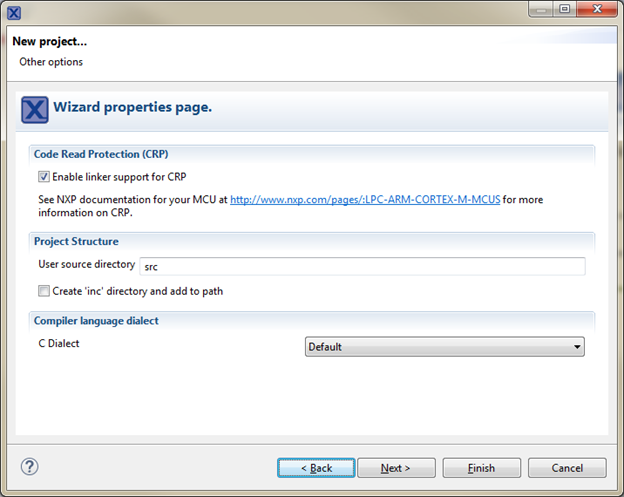Viewport: 624px width, 497px height.
Task: Click the Wizard properties page title
Action: click(132, 107)
